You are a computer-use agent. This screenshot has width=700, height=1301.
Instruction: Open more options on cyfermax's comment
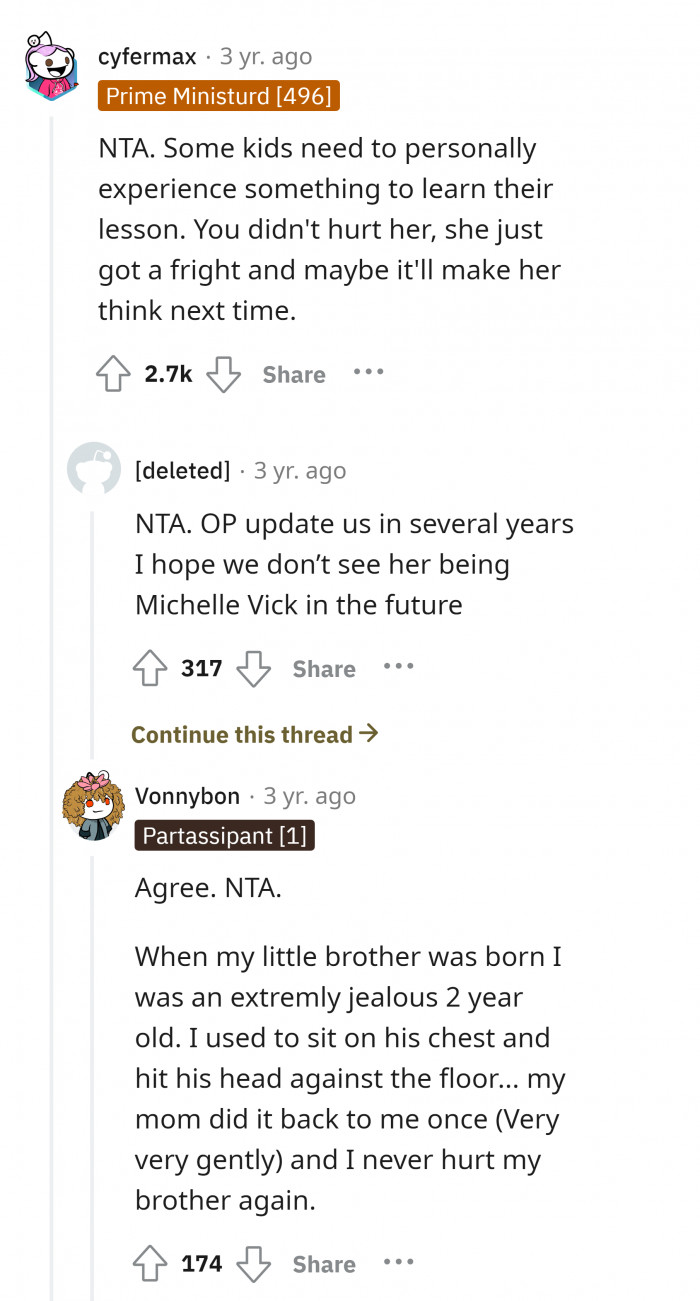369,373
